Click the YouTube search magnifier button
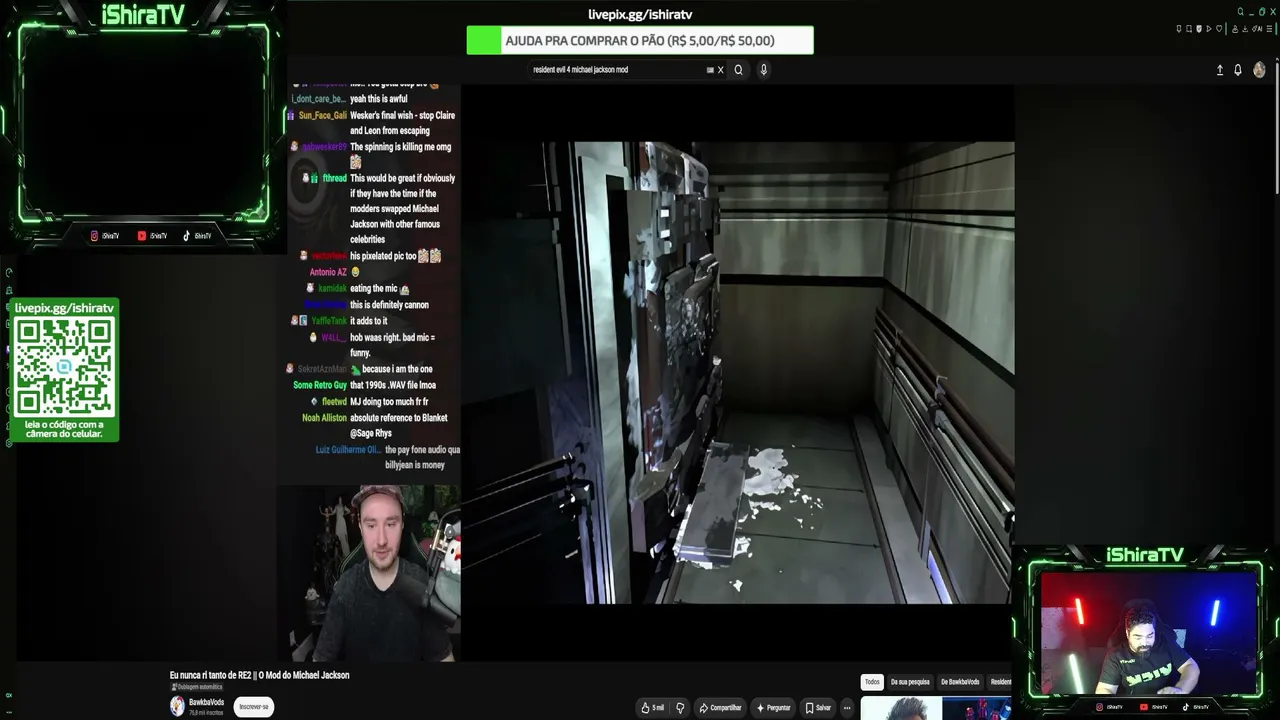Screen dimensions: 1280x720 (x=739, y=70)
